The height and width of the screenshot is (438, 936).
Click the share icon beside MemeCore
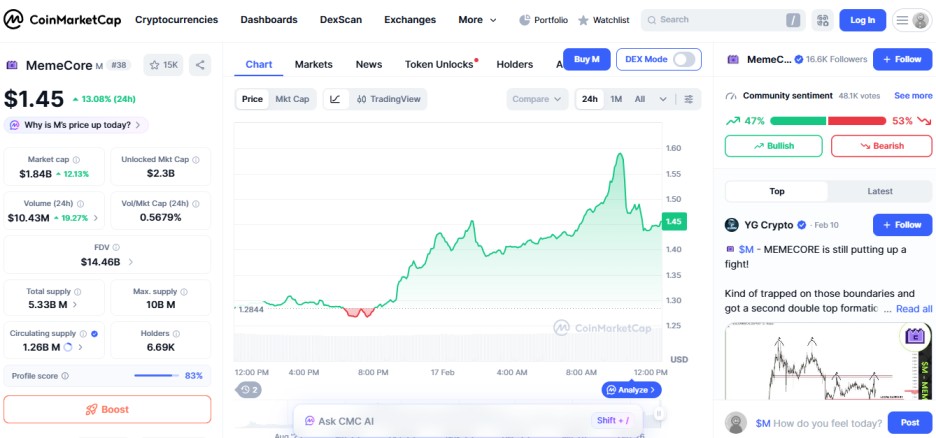[x=200, y=65]
